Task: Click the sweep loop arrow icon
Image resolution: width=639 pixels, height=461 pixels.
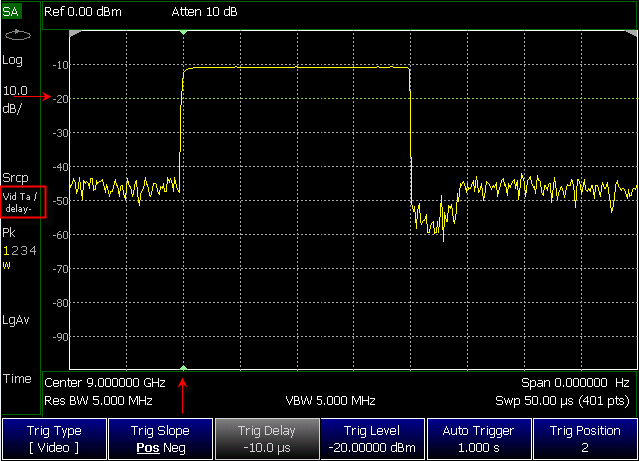Action: click(18, 35)
